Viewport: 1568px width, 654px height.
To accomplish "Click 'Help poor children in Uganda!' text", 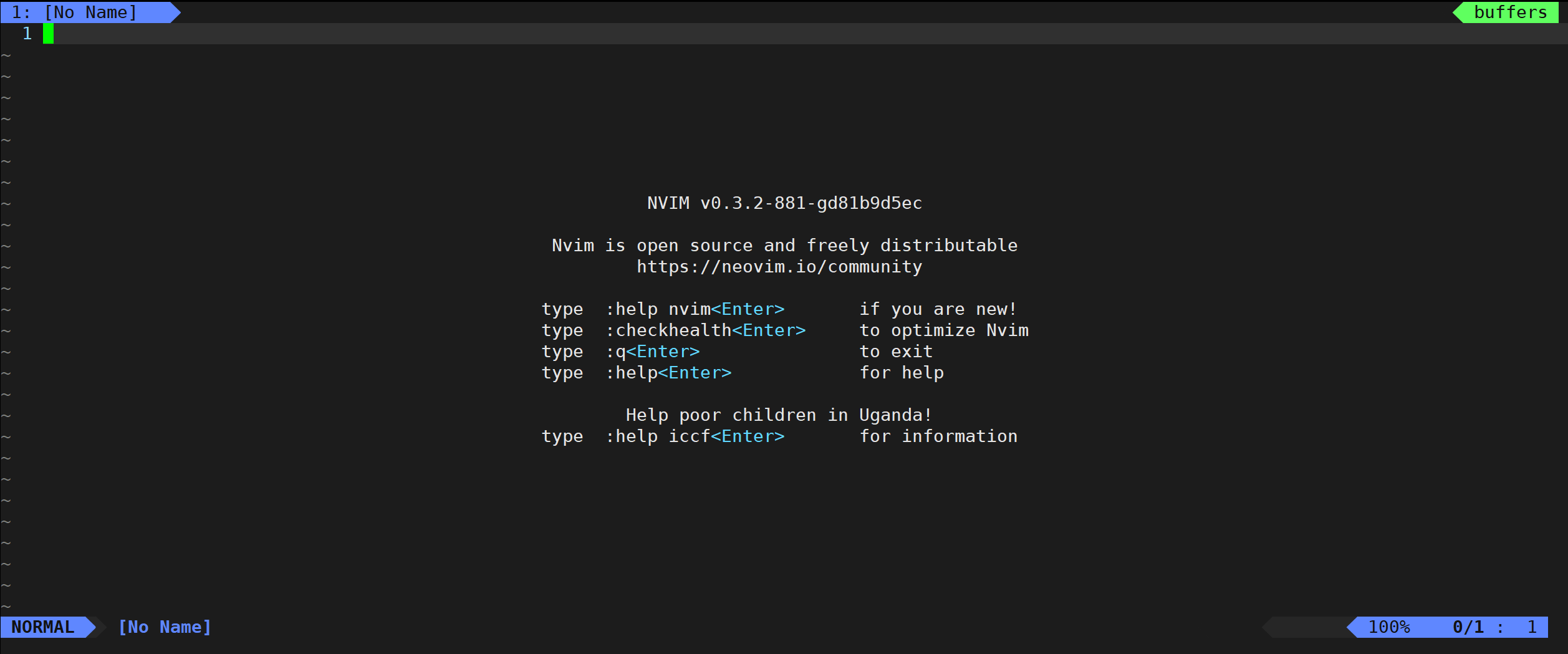I will coord(779,415).
